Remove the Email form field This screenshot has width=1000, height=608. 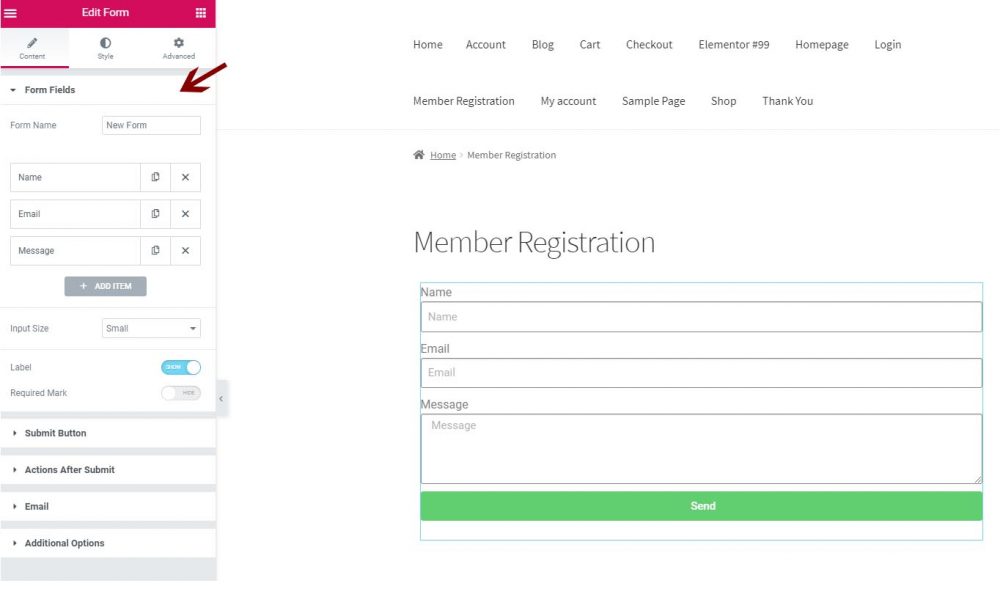click(x=185, y=214)
